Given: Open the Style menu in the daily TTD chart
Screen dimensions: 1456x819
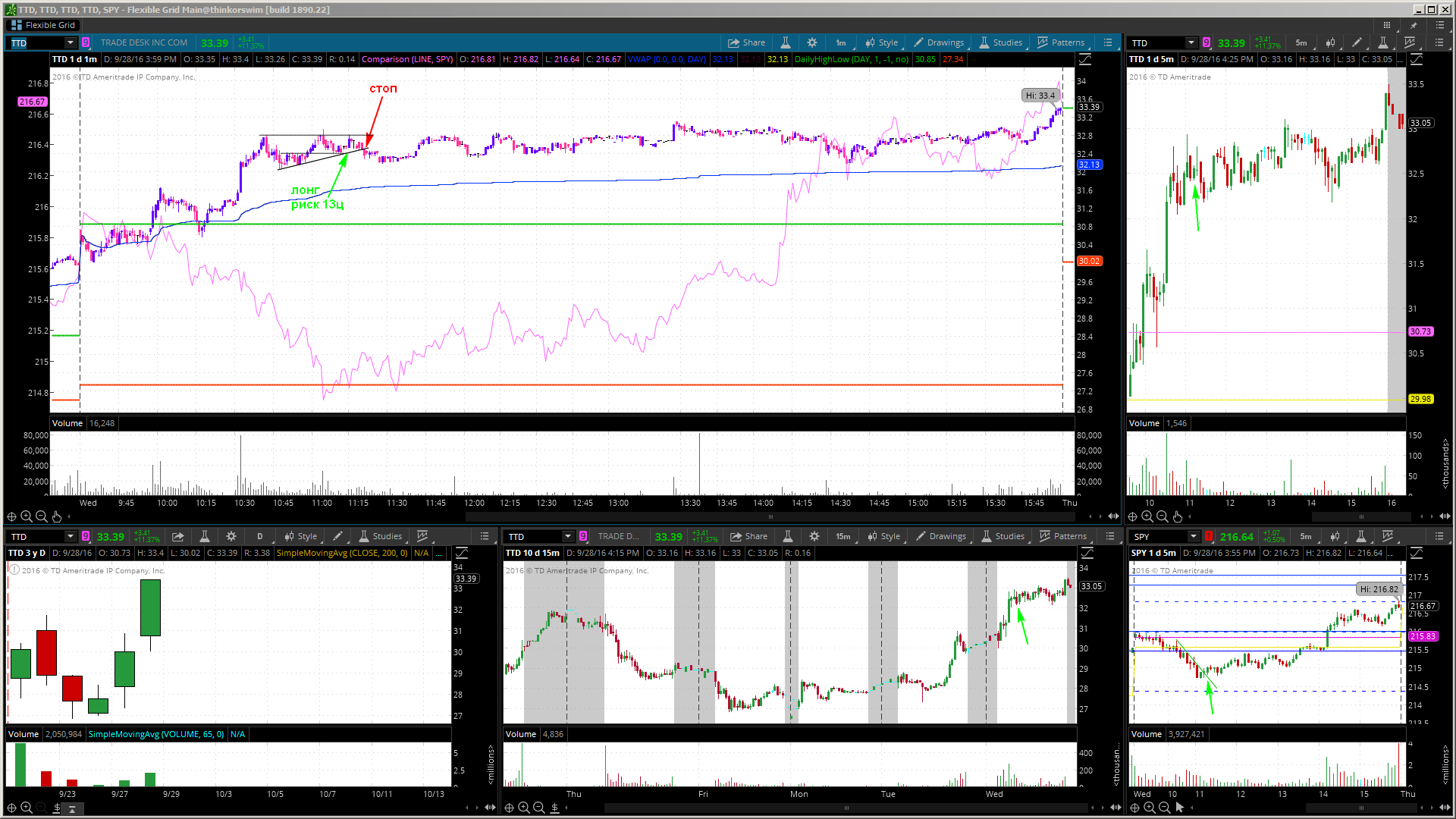Looking at the screenshot, I should [300, 536].
